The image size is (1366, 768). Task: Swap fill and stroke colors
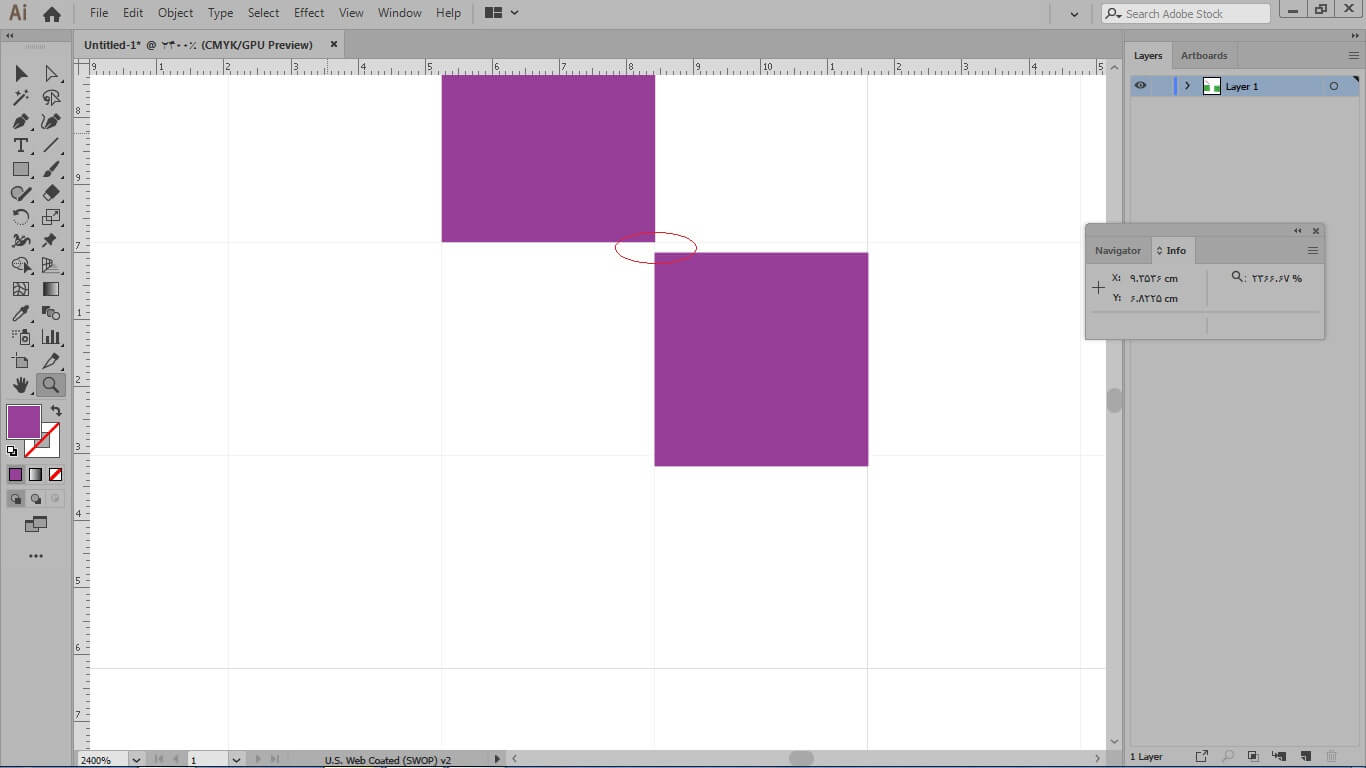pos(56,411)
